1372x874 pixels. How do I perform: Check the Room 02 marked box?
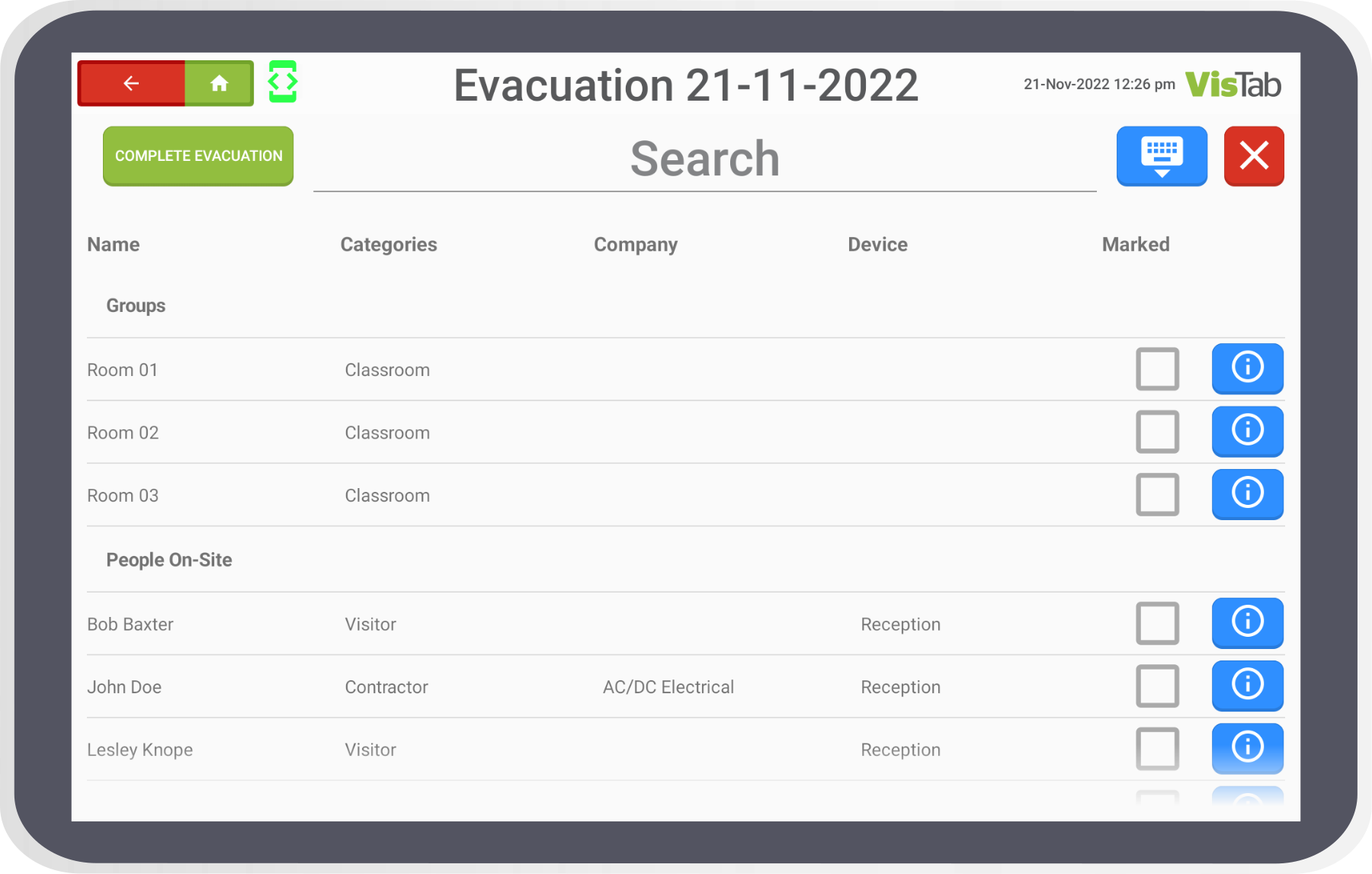(1157, 432)
